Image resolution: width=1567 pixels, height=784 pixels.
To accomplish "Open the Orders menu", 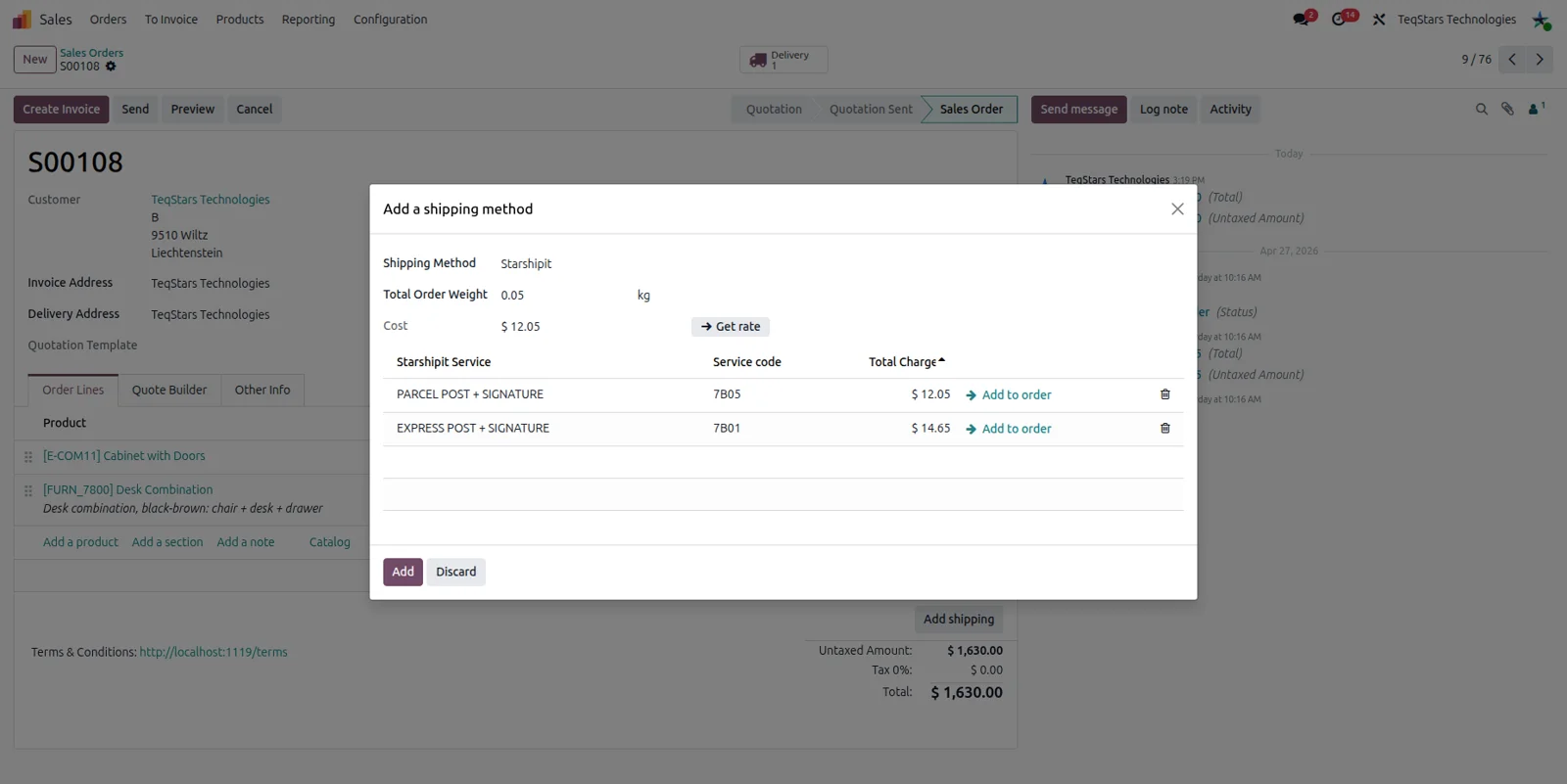I will click(108, 20).
